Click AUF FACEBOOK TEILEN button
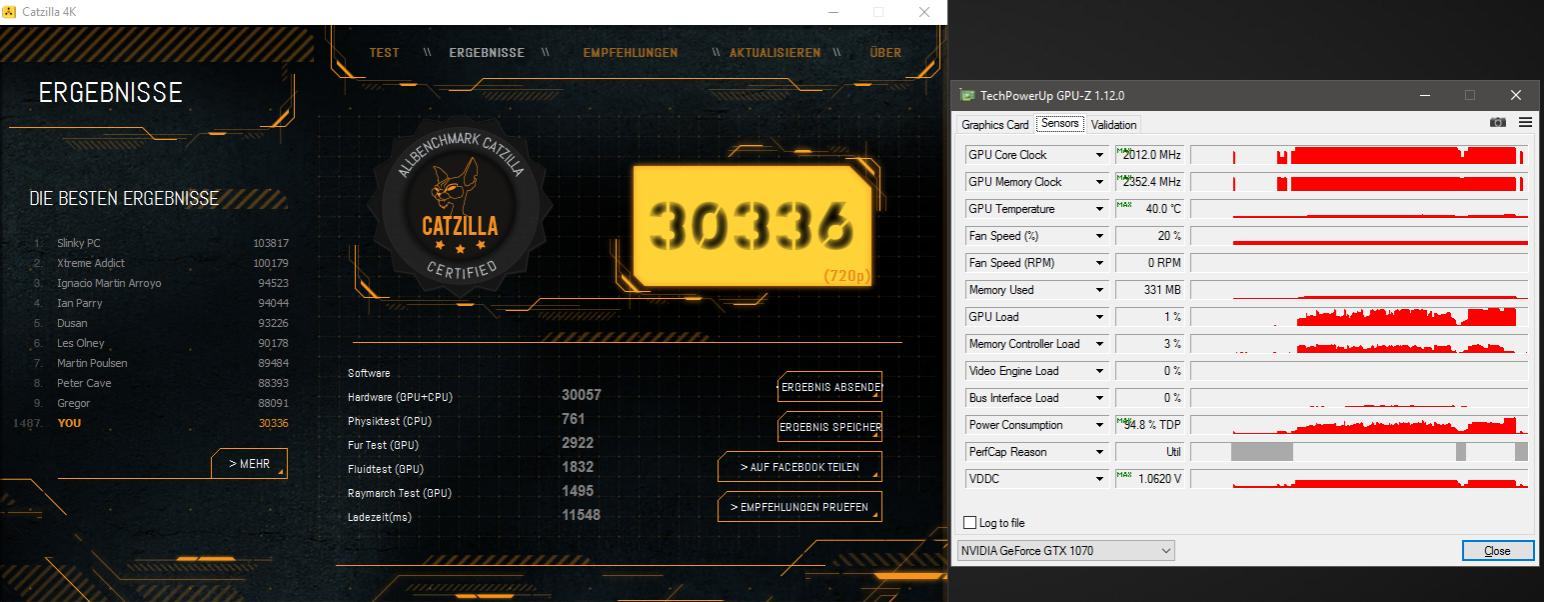1544x602 pixels. [x=799, y=467]
